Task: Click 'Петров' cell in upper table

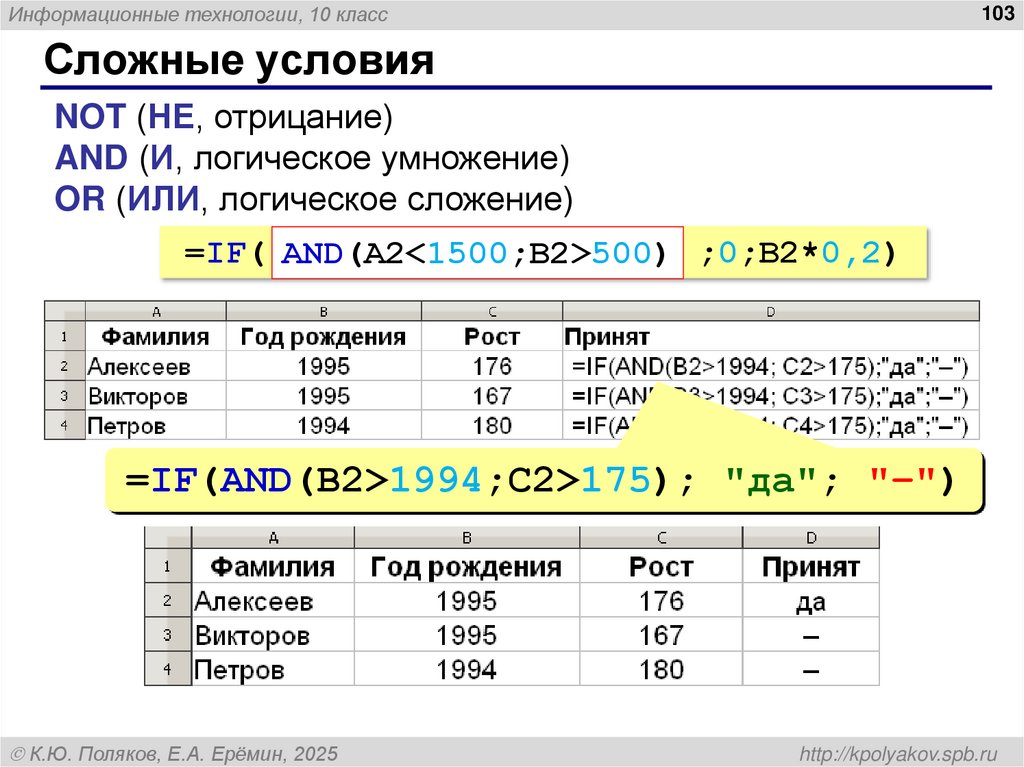Action: [156, 425]
